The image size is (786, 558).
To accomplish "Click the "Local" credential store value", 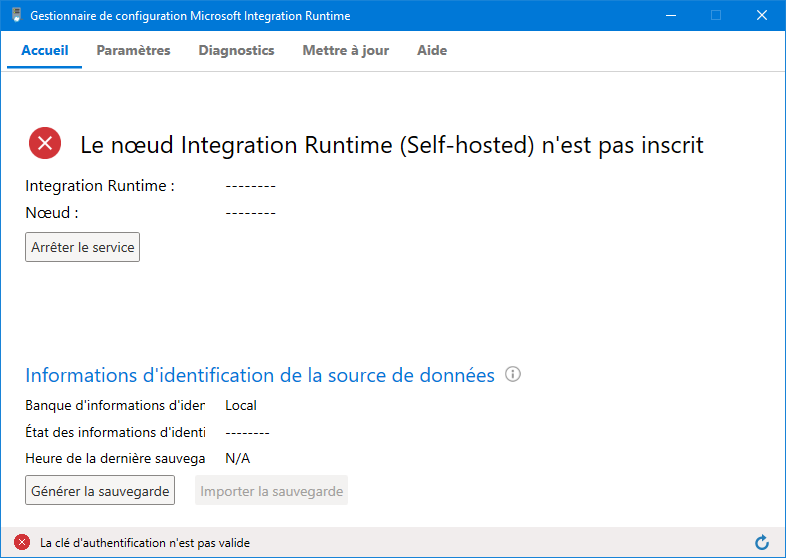I will (x=241, y=405).
